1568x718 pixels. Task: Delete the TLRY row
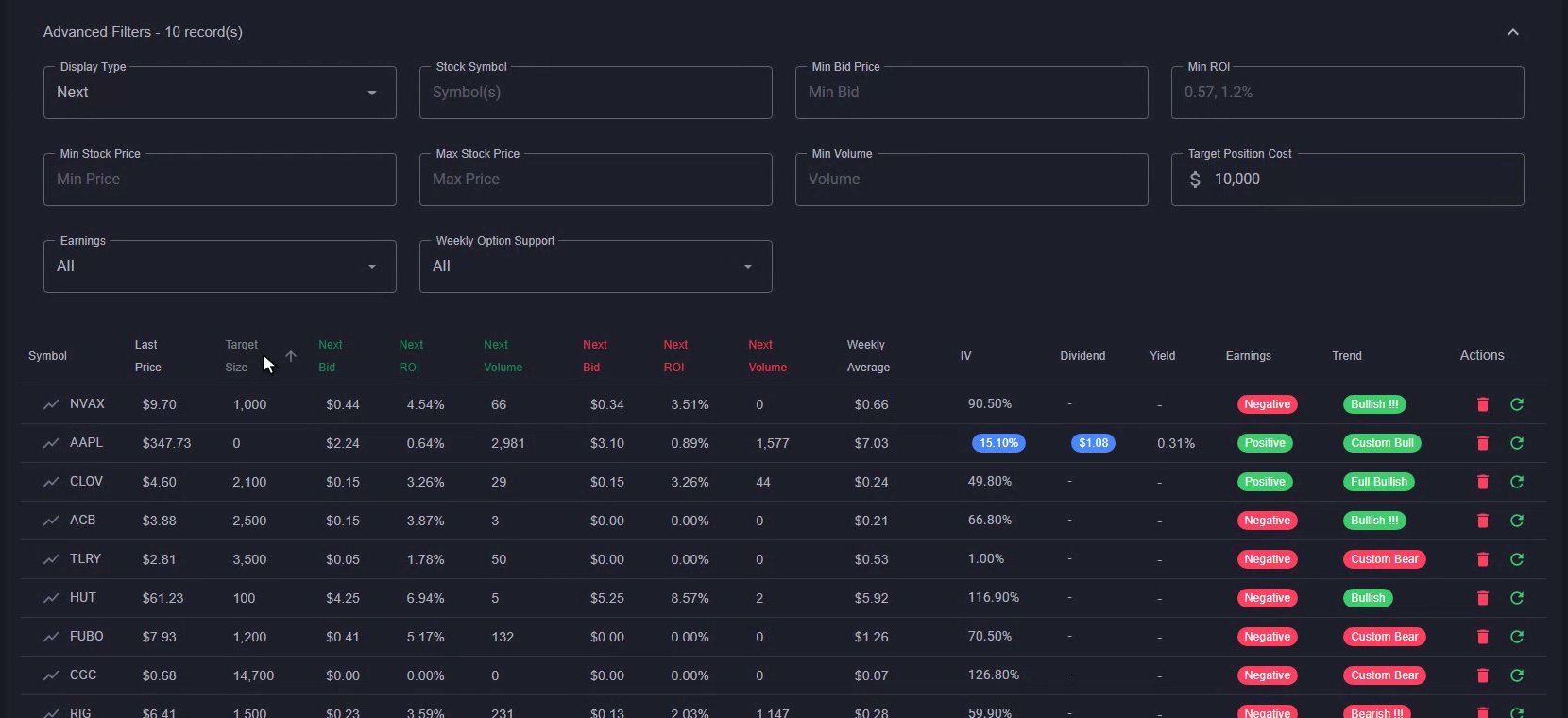click(1483, 559)
